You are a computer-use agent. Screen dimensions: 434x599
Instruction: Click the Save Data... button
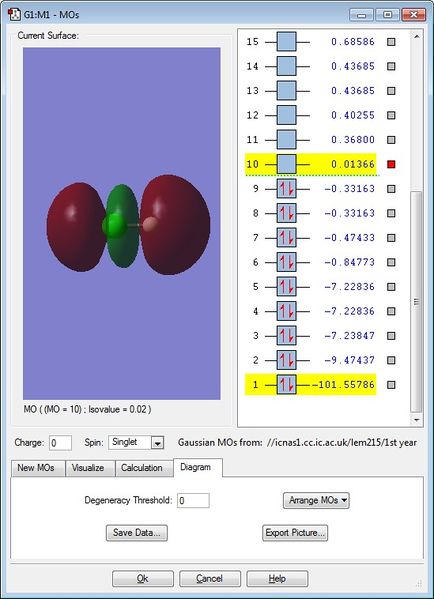137,533
